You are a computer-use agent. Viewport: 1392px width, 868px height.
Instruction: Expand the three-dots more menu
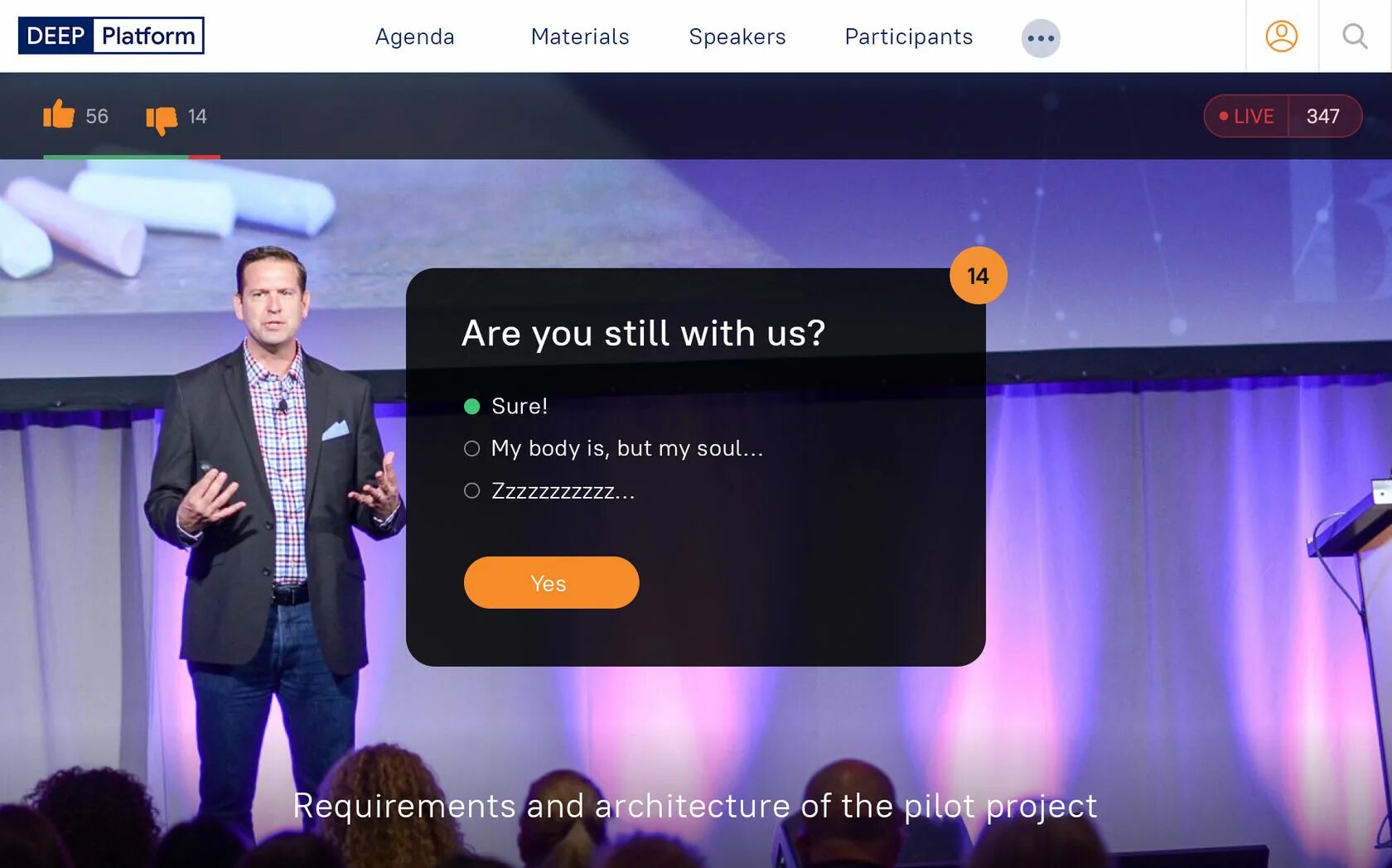(x=1041, y=38)
